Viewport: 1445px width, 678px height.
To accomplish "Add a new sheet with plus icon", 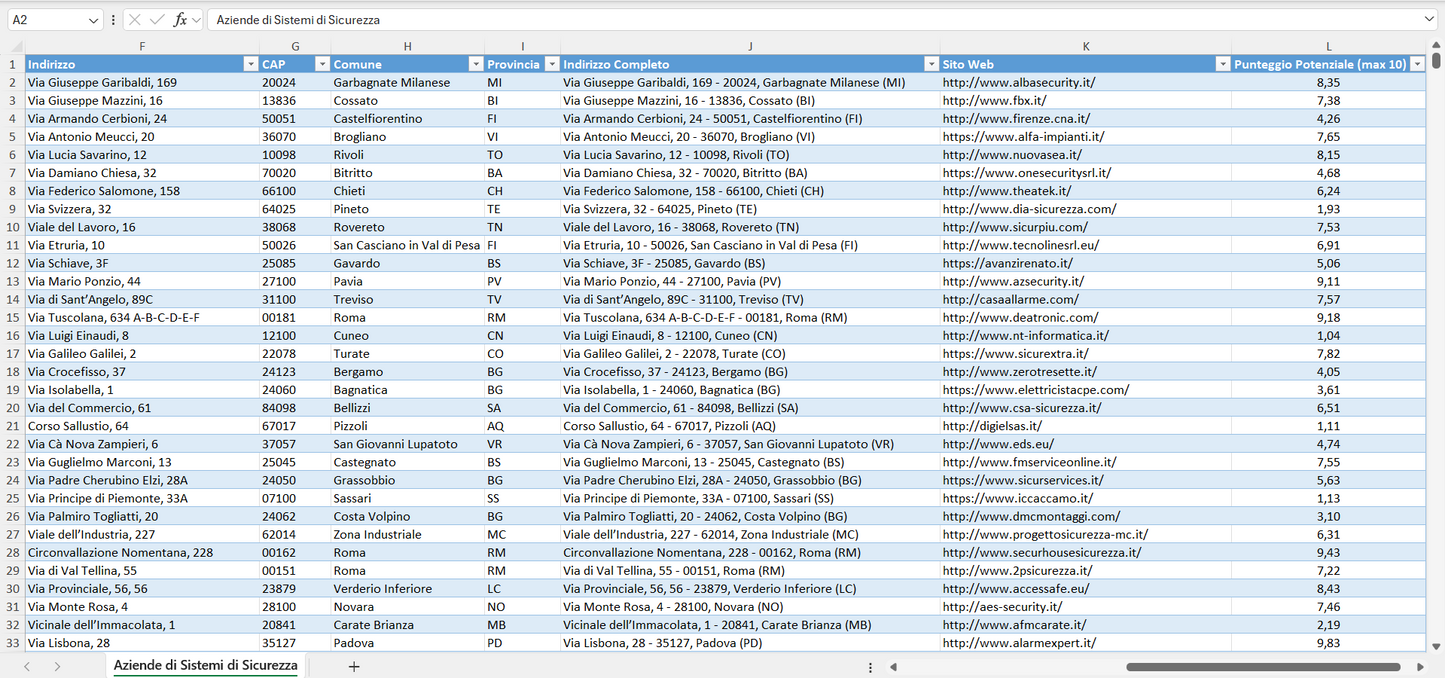I will click(353, 666).
